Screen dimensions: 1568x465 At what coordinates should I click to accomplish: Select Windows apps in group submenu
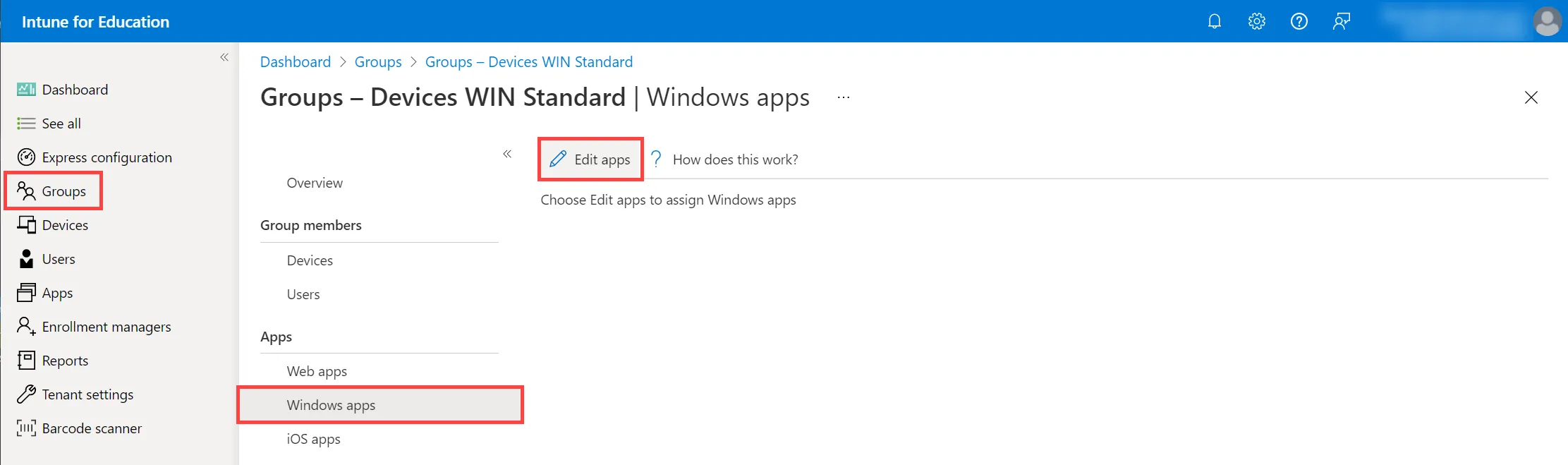[x=380, y=405]
